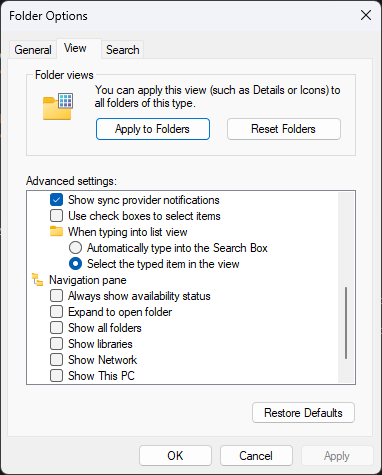Cancel the Folder Options dialog
This screenshot has width=382, height=475.
coord(256,455)
